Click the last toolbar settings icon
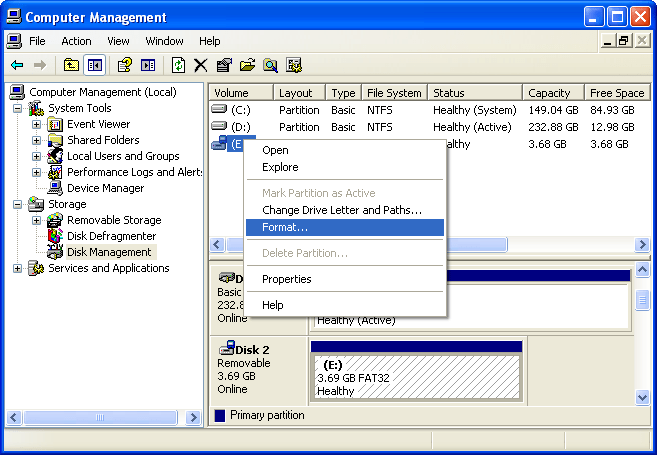The width and height of the screenshot is (657, 455). click(x=294, y=65)
